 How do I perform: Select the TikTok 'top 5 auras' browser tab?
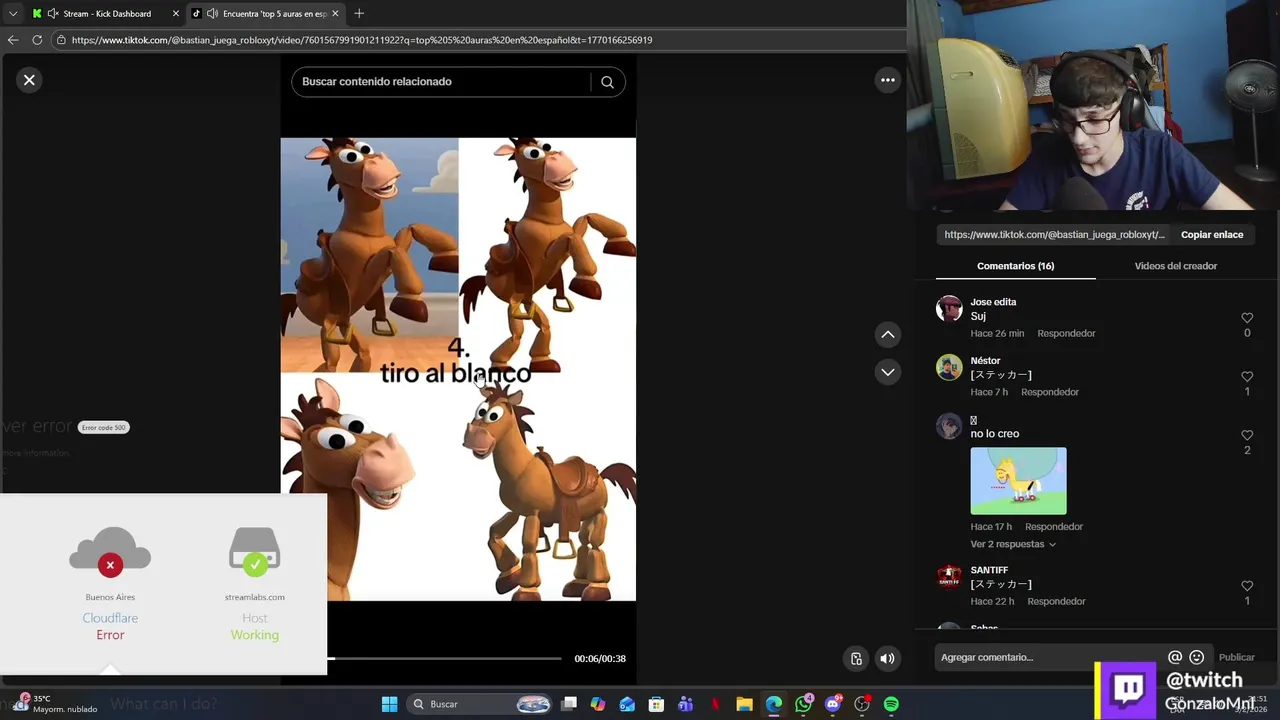tap(268, 14)
